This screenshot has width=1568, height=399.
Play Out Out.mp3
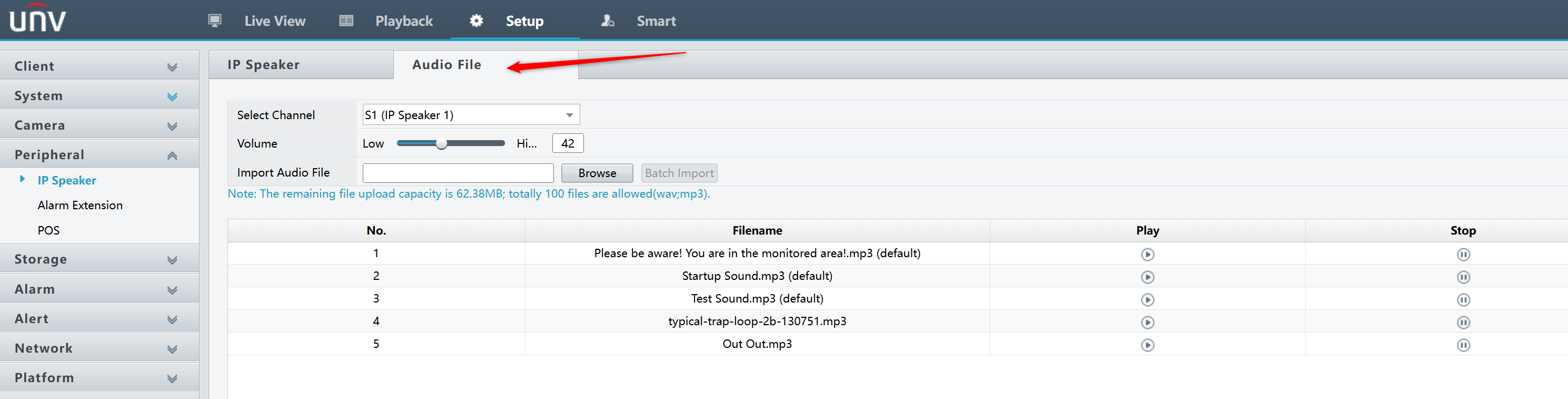pos(1147,345)
